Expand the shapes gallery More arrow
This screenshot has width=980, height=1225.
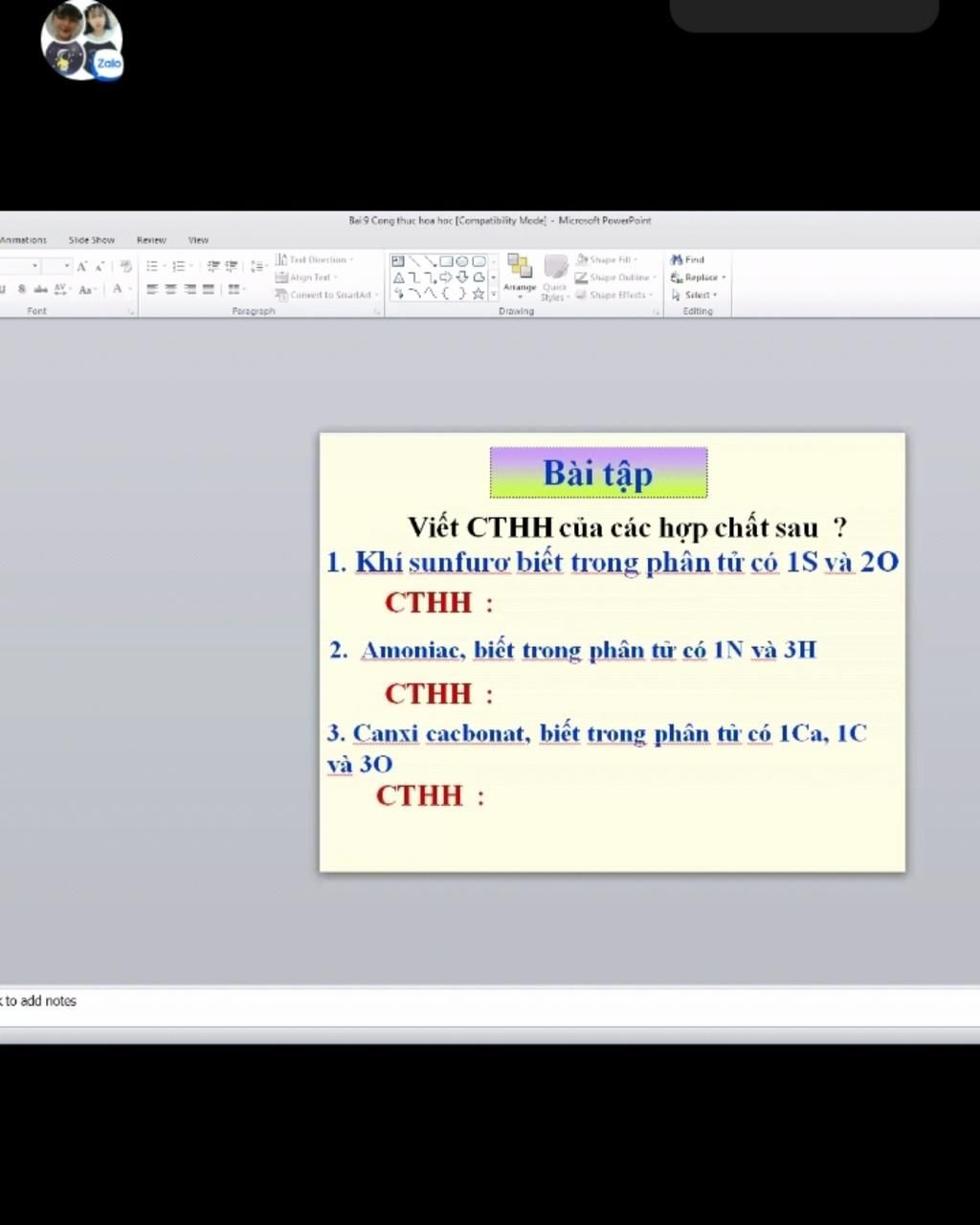coord(494,294)
